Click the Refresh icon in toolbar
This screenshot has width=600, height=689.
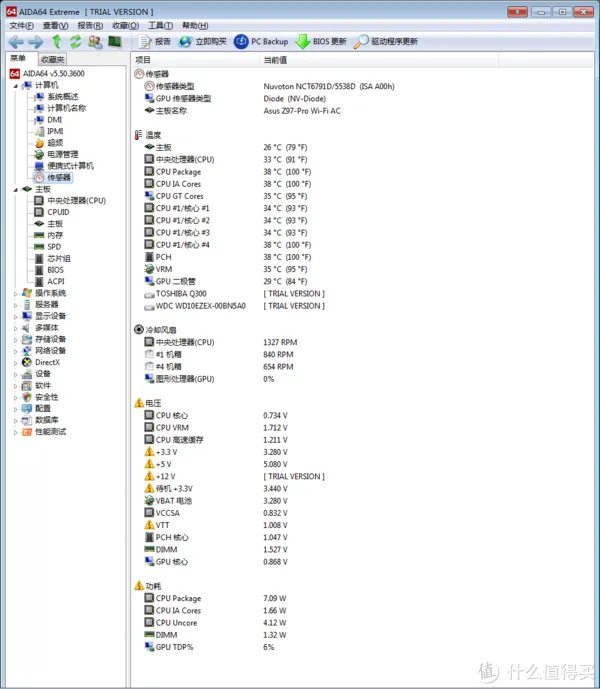click(x=75, y=42)
